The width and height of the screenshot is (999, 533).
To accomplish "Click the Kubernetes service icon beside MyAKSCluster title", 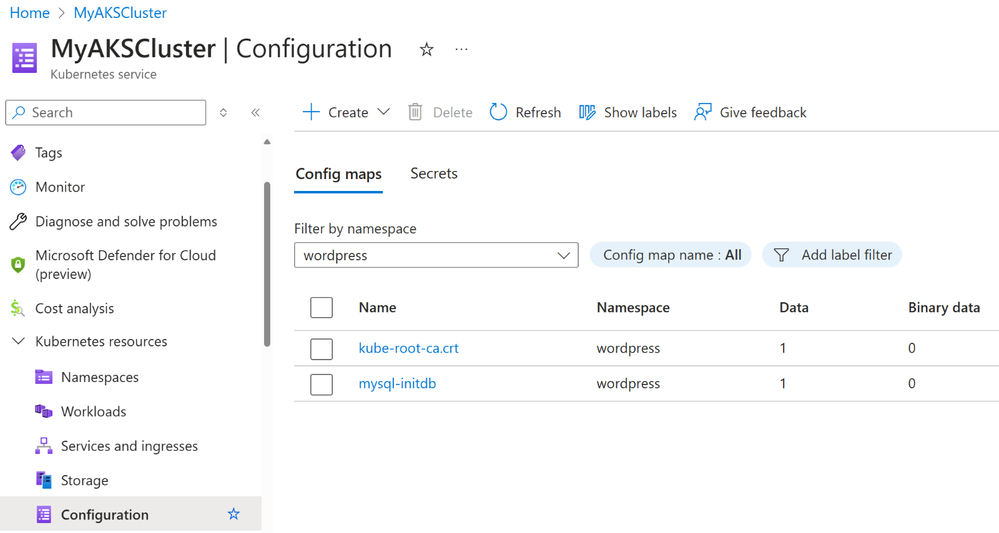I will pyautogui.click(x=25, y=58).
